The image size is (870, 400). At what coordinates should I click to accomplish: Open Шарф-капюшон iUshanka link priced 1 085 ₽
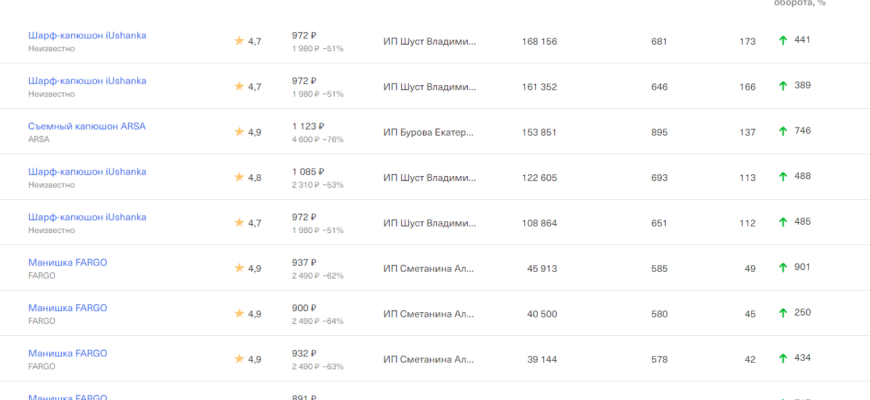click(87, 171)
